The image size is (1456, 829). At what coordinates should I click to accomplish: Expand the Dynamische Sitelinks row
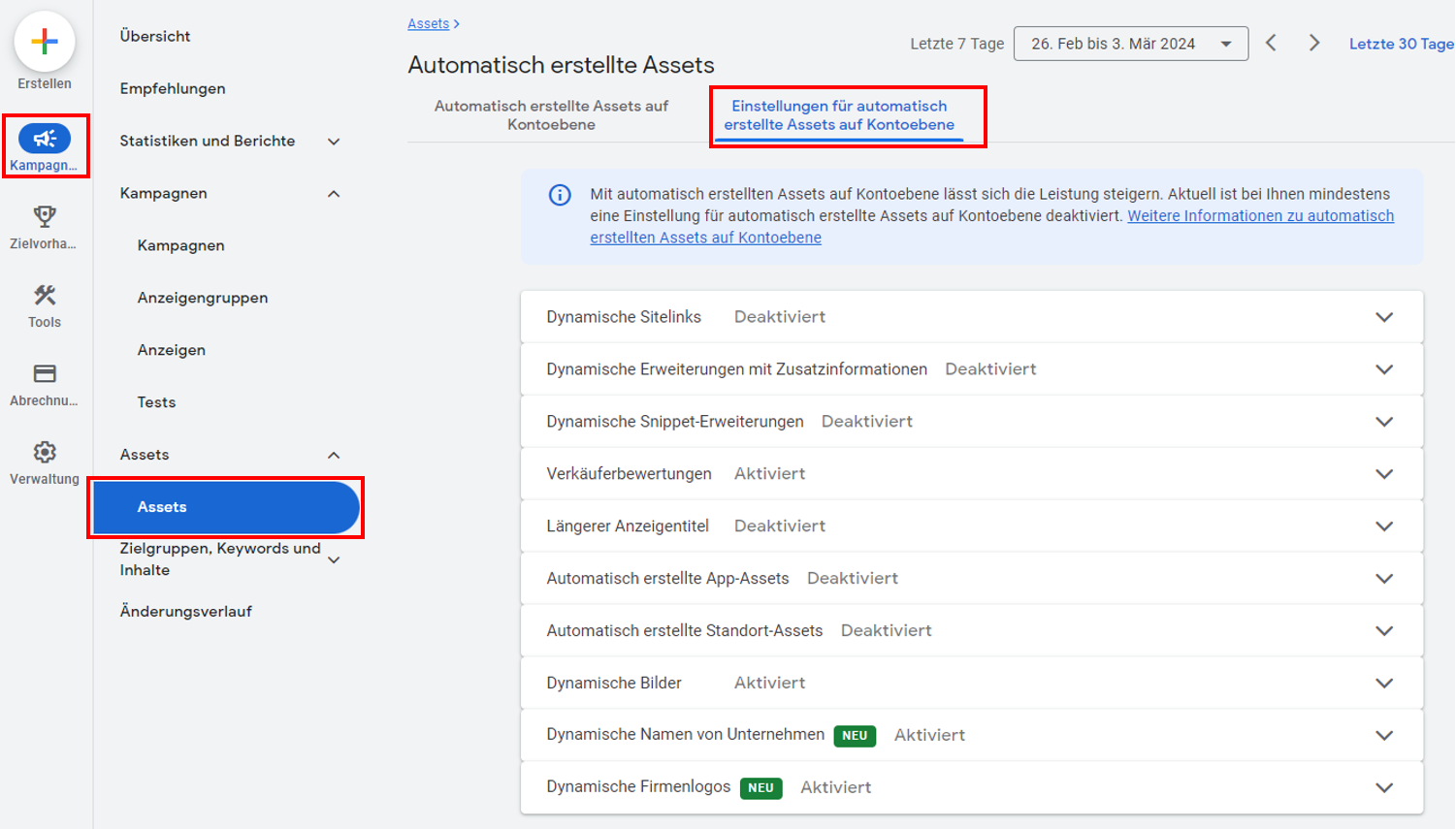1385,316
